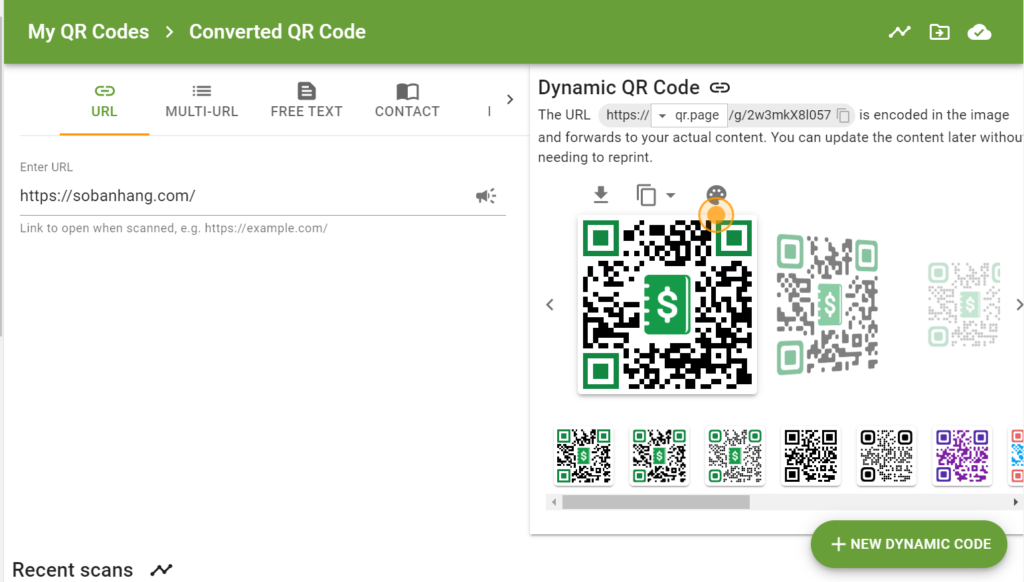The image size is (1024, 582).
Task: Choose second green dollar QR template thumbnail
Action: [659, 456]
